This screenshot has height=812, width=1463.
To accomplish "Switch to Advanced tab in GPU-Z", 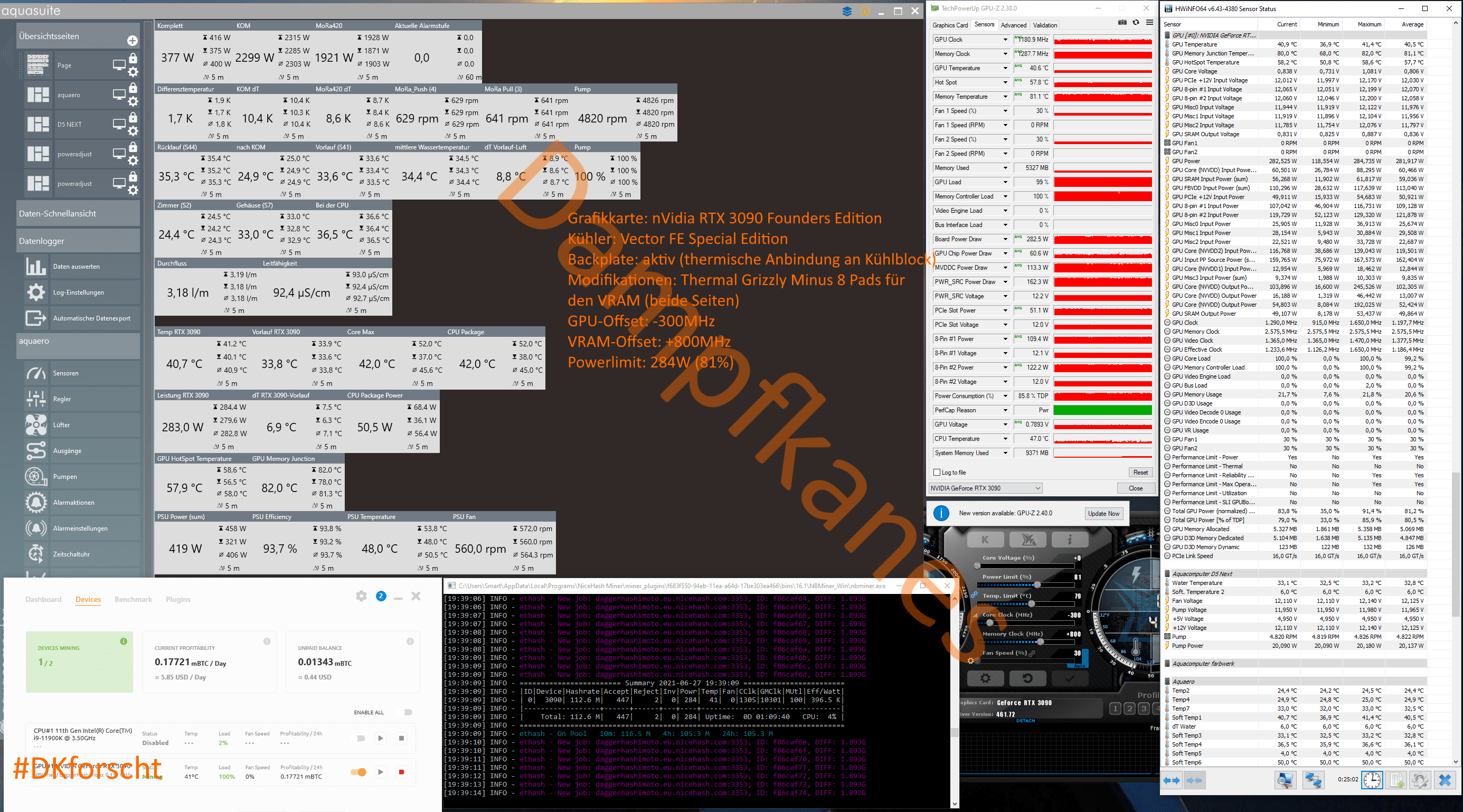I will point(1013,25).
